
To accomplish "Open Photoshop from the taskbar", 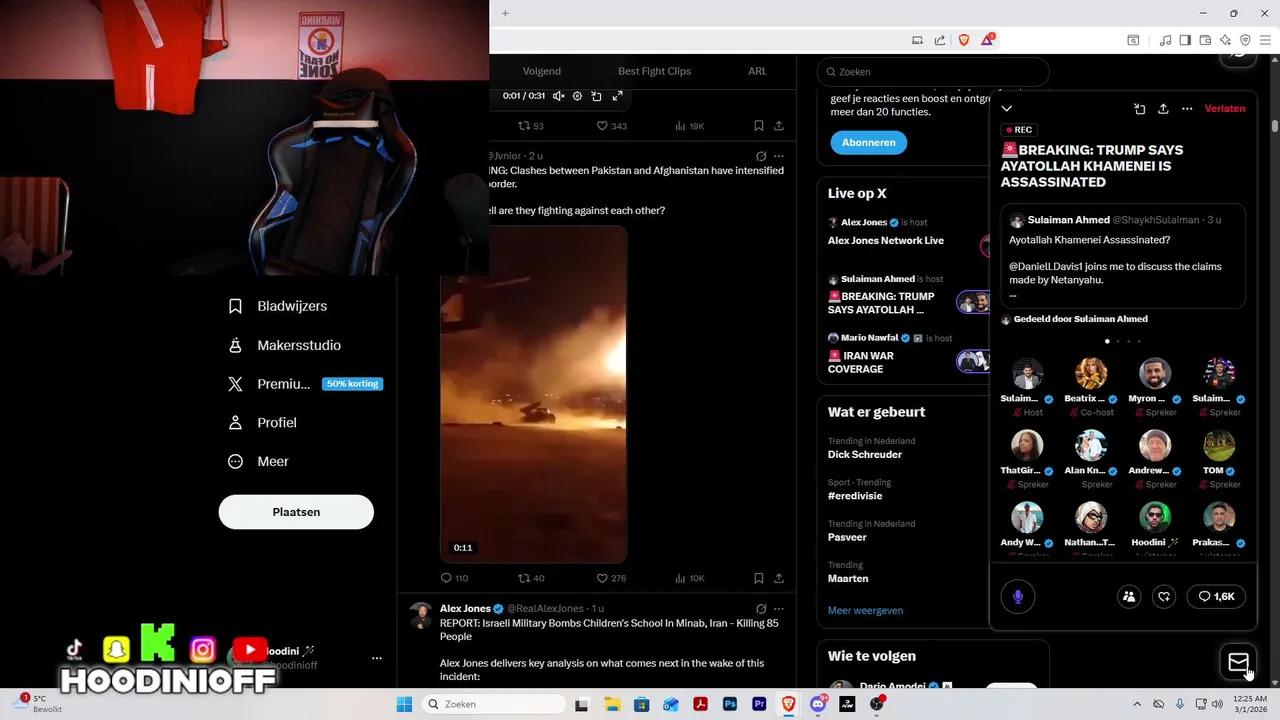I will click(x=730, y=704).
